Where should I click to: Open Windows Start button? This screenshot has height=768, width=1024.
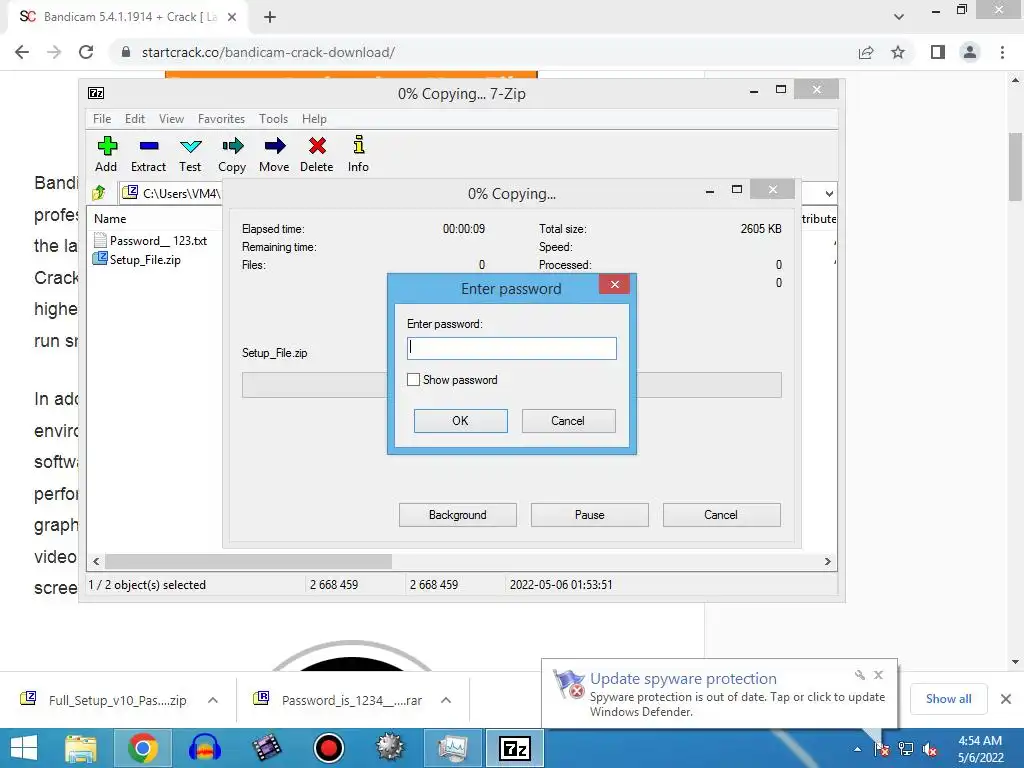click(x=24, y=748)
